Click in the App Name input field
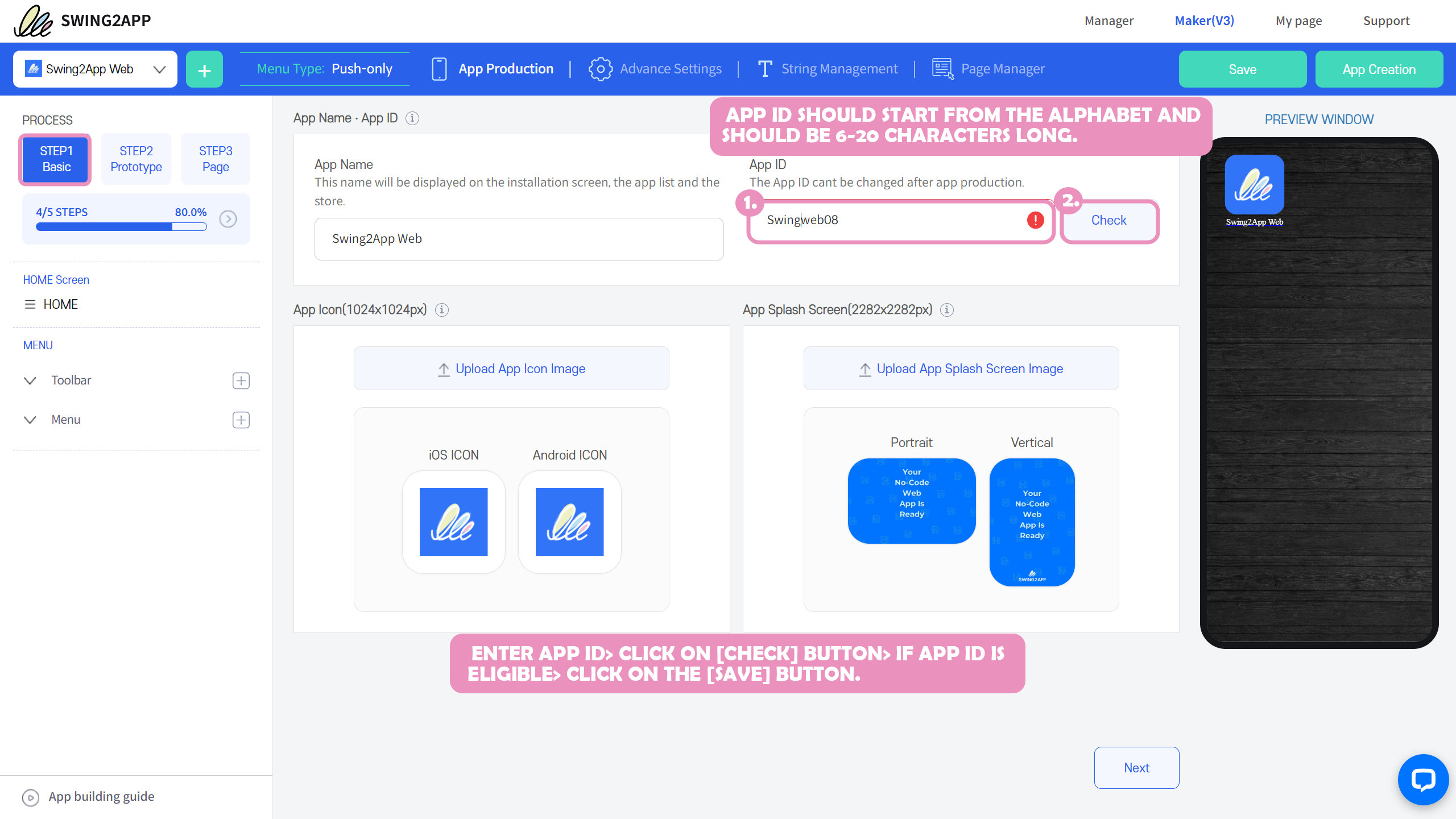Screen dimensions: 1456x819 (x=519, y=239)
